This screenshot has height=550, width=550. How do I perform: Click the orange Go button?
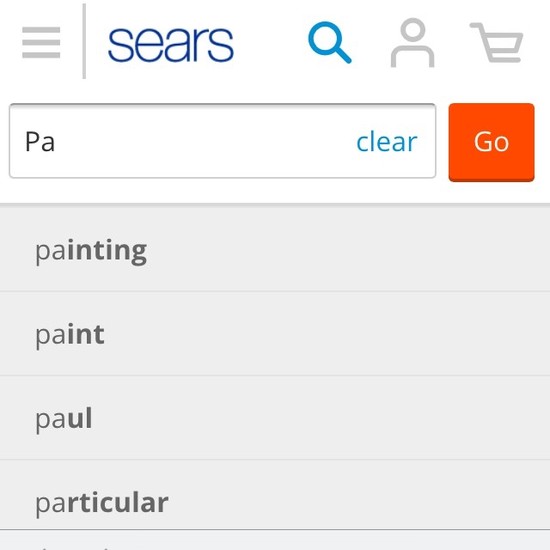coord(491,142)
